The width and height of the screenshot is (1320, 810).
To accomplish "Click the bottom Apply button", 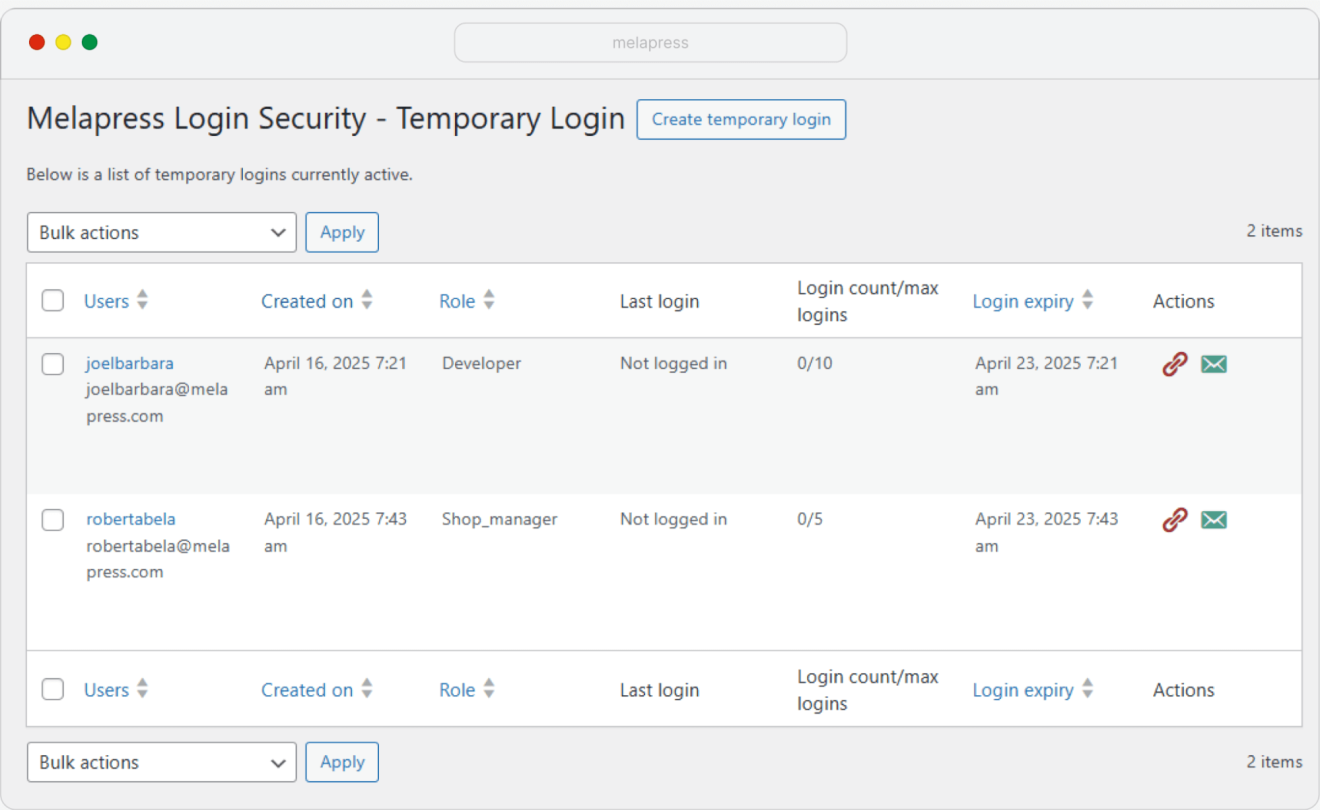I will click(342, 762).
